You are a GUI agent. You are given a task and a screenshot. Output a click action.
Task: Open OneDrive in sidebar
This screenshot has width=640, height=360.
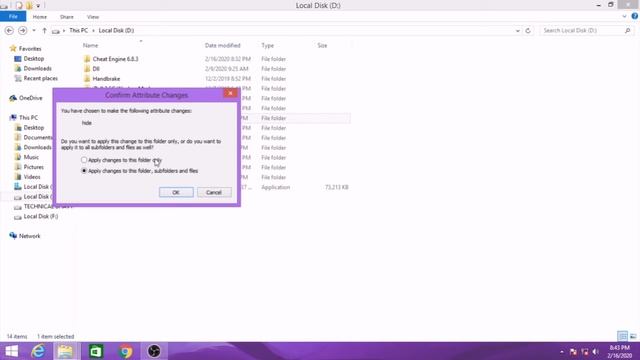point(30,98)
